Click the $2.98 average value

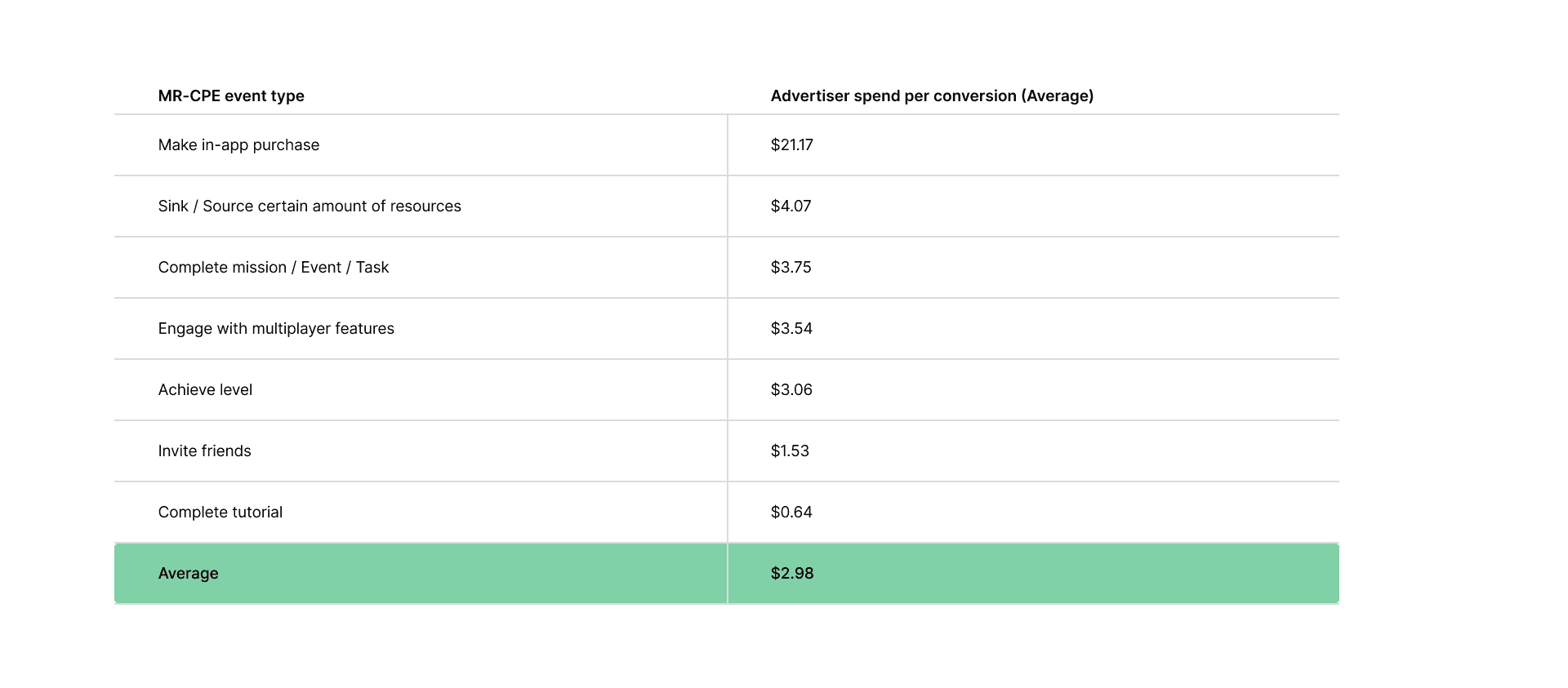coord(792,573)
